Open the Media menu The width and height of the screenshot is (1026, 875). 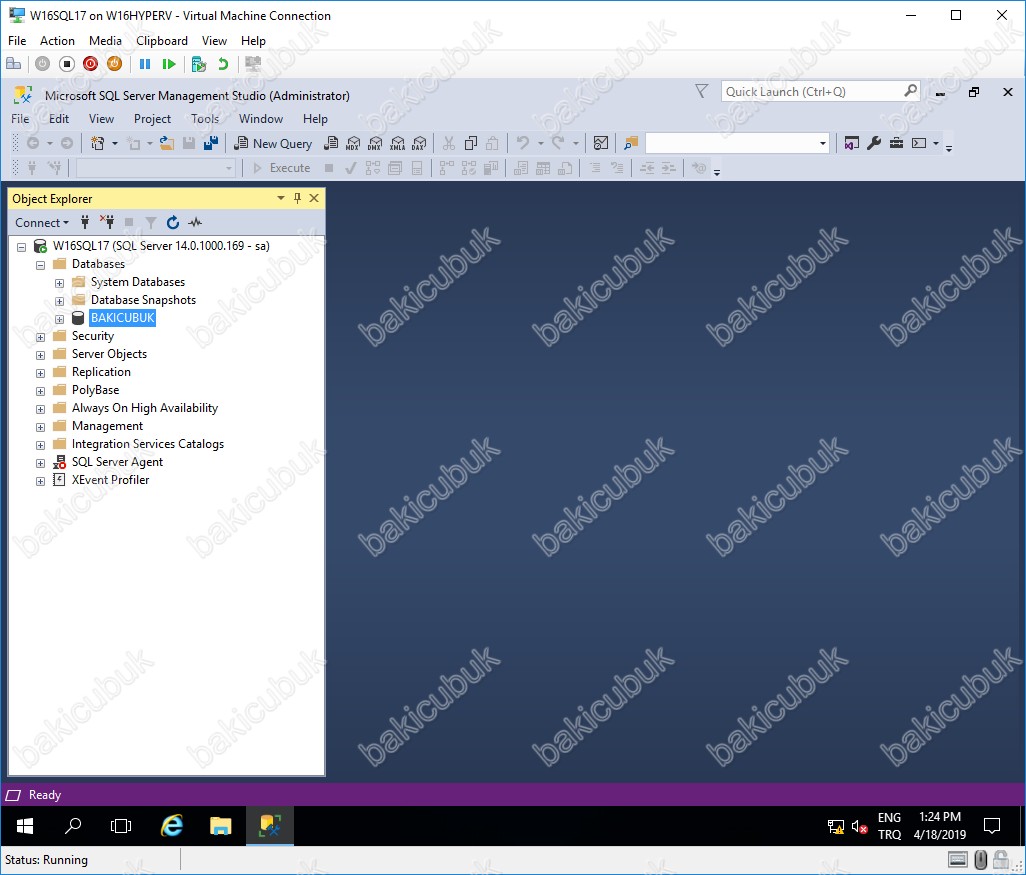[x=105, y=41]
